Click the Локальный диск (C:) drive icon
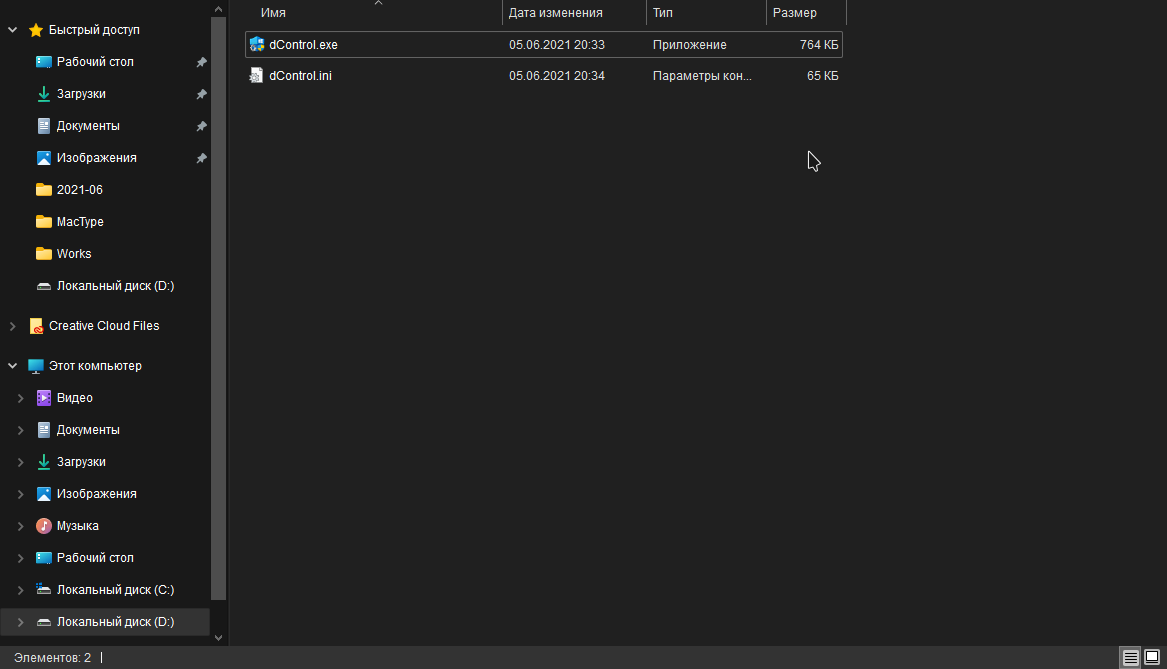The height and width of the screenshot is (669, 1167). coord(44,590)
